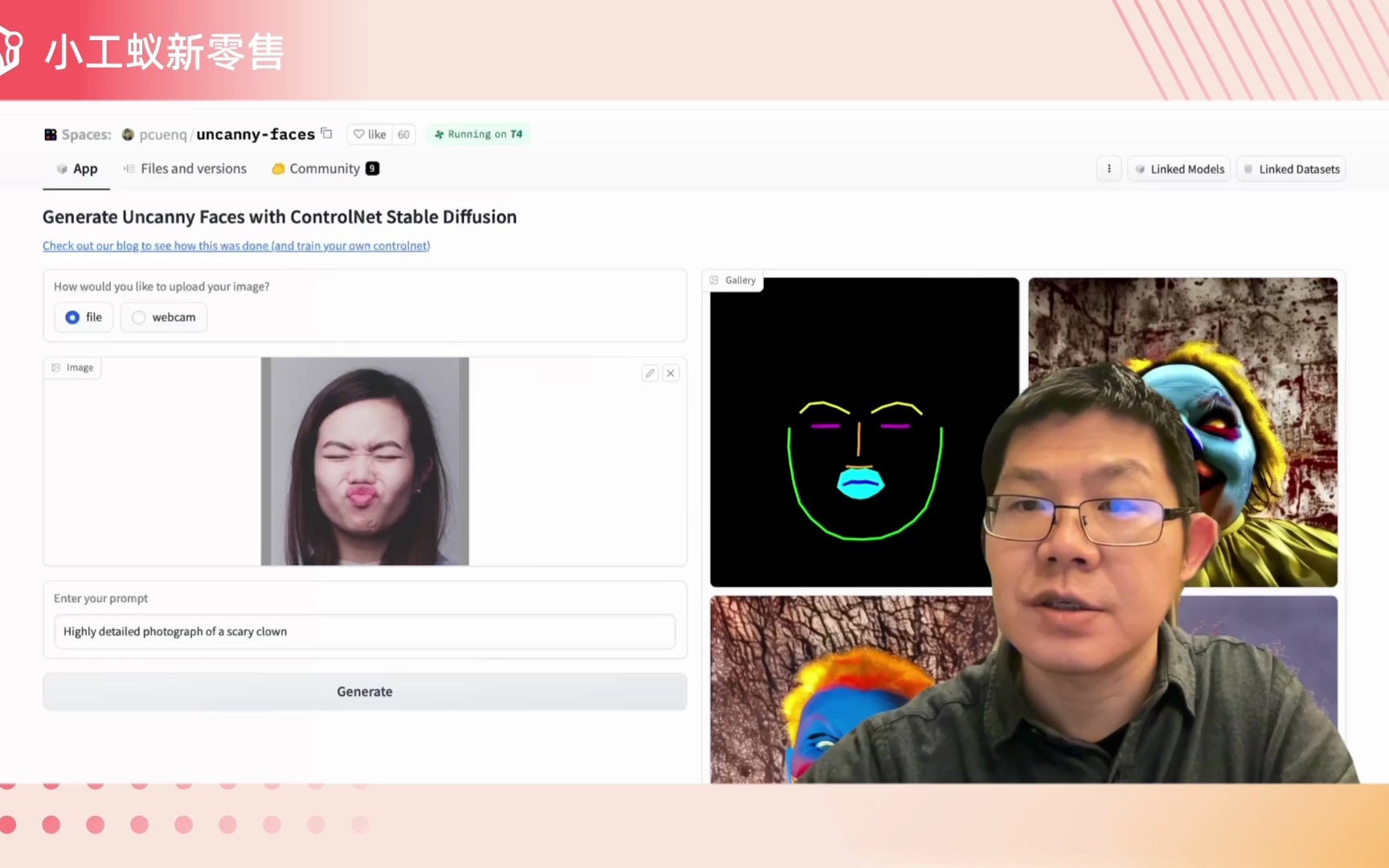The width and height of the screenshot is (1389, 868).
Task: Select the file upload radio option
Action: coord(84,317)
